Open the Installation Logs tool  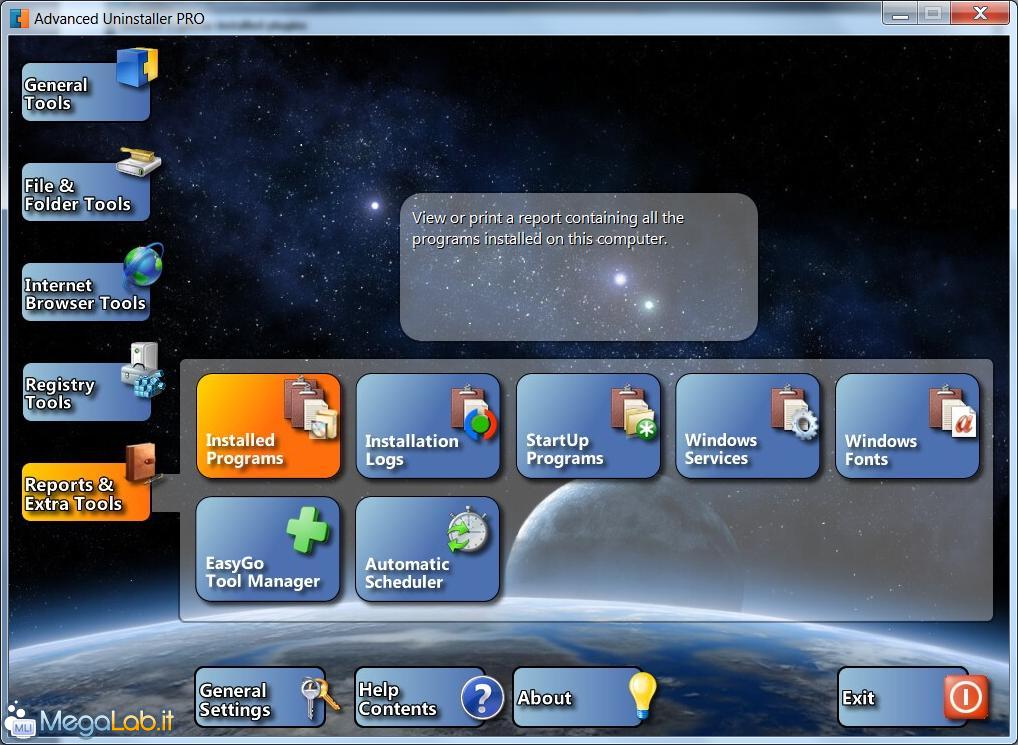click(x=428, y=426)
